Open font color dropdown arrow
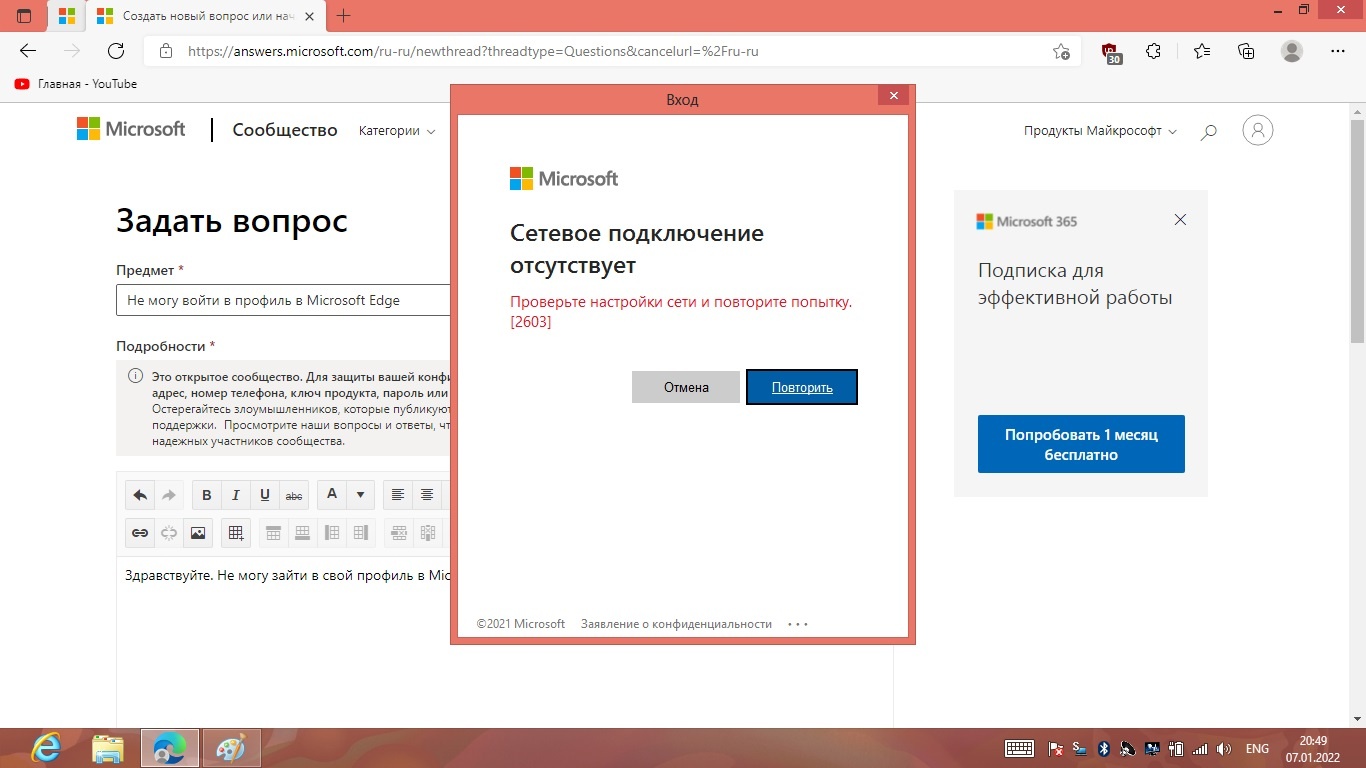 pos(360,495)
